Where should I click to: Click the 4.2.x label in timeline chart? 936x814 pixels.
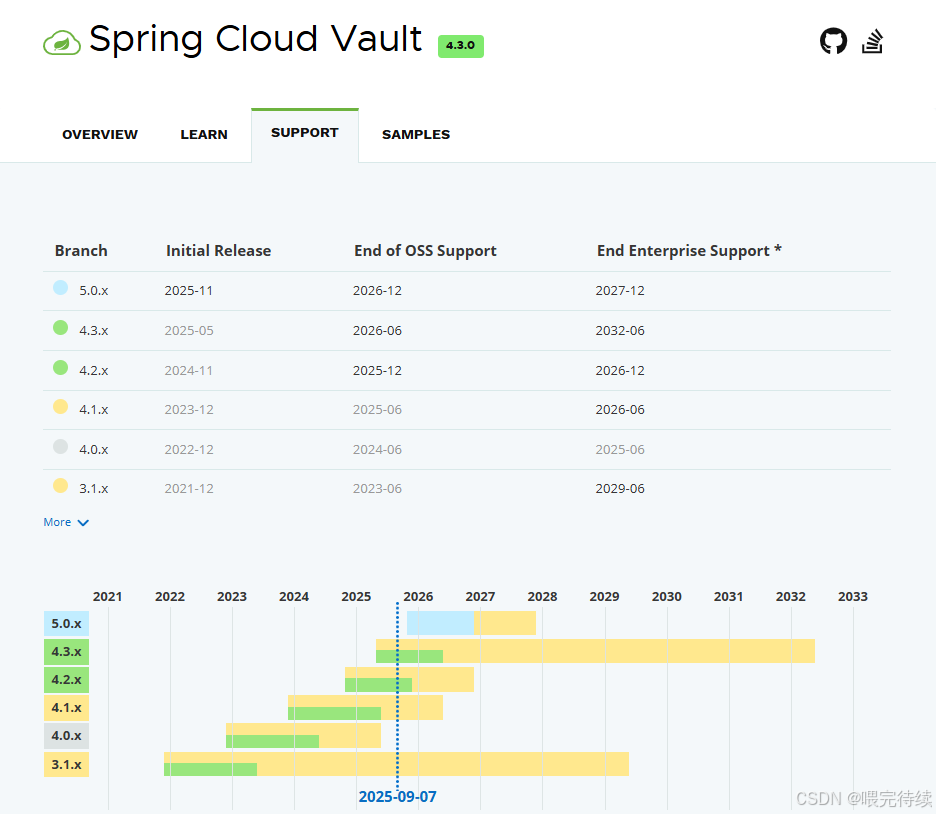tap(66, 680)
